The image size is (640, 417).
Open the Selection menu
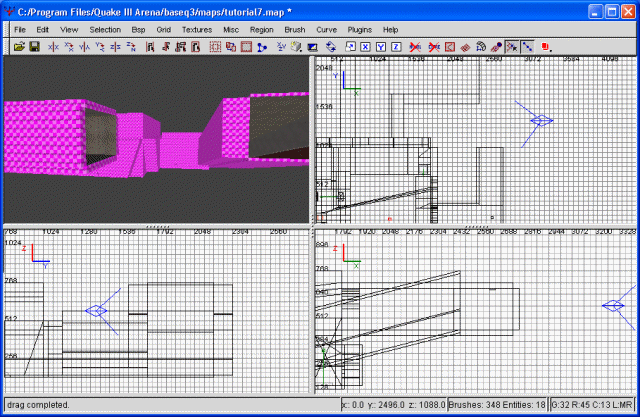pyautogui.click(x=105, y=30)
